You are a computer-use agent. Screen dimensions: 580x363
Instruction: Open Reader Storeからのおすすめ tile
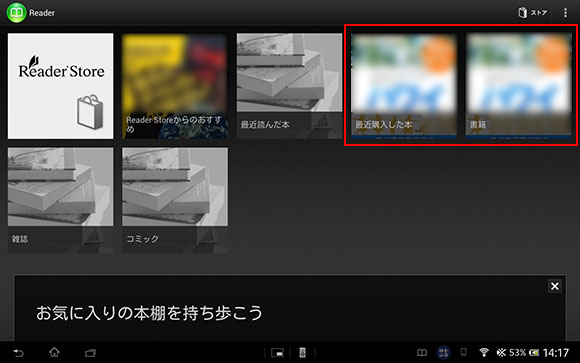click(x=175, y=86)
